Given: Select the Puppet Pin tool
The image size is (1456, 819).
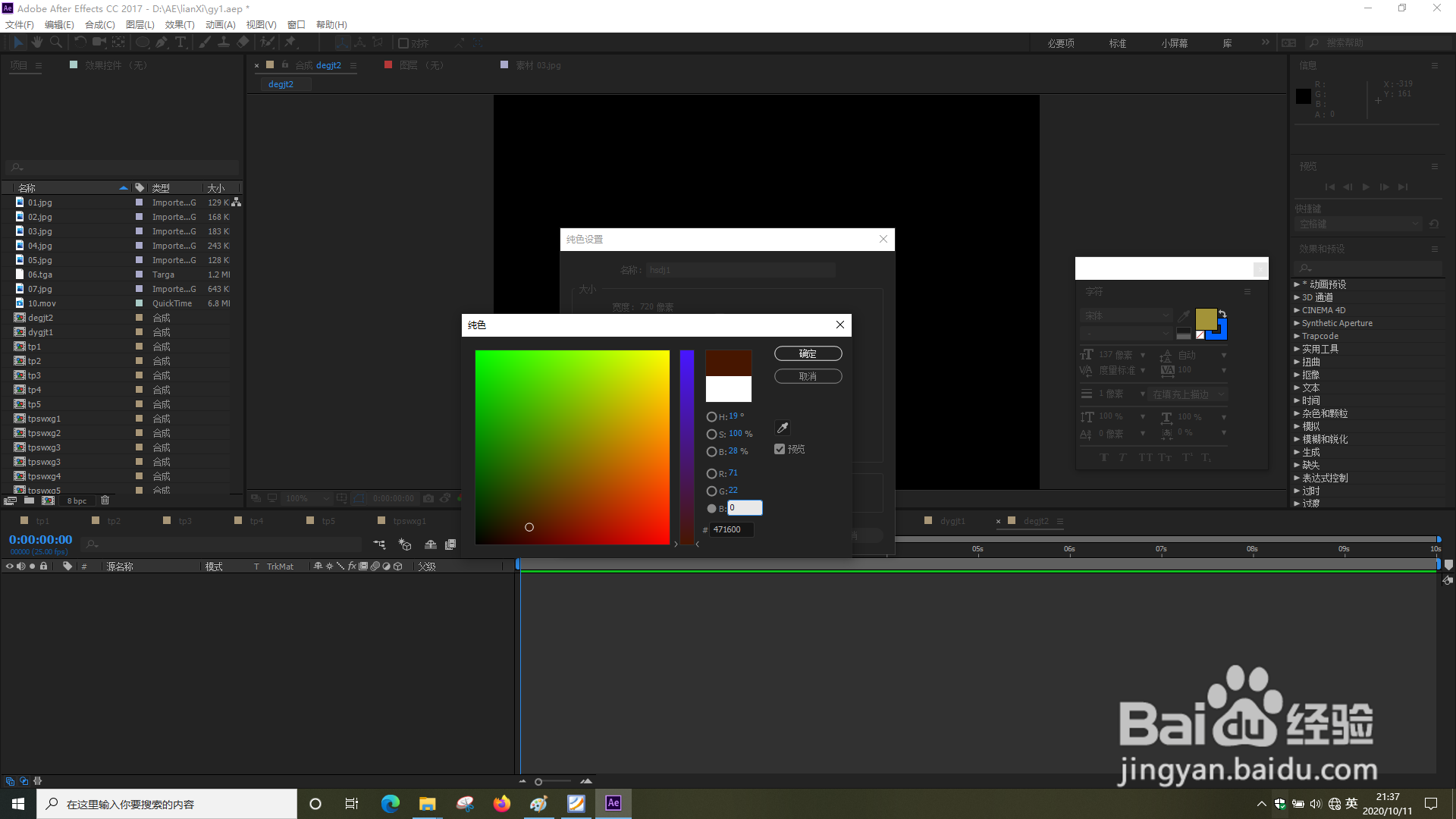Looking at the screenshot, I should click(290, 42).
